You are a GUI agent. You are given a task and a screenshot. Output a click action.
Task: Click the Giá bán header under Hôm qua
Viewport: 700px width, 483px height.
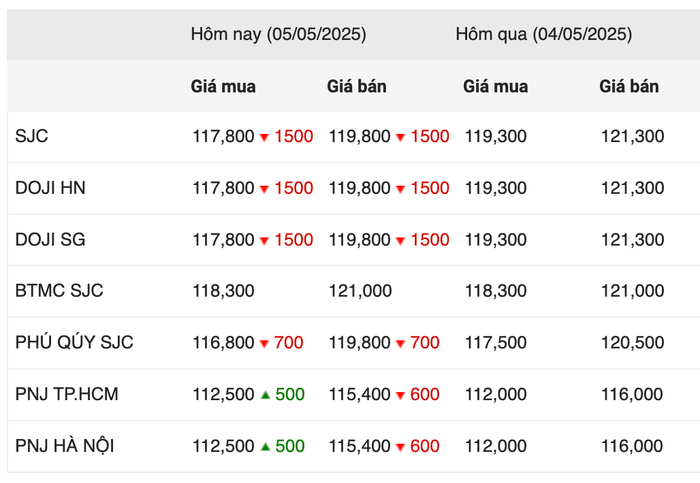pos(629,86)
